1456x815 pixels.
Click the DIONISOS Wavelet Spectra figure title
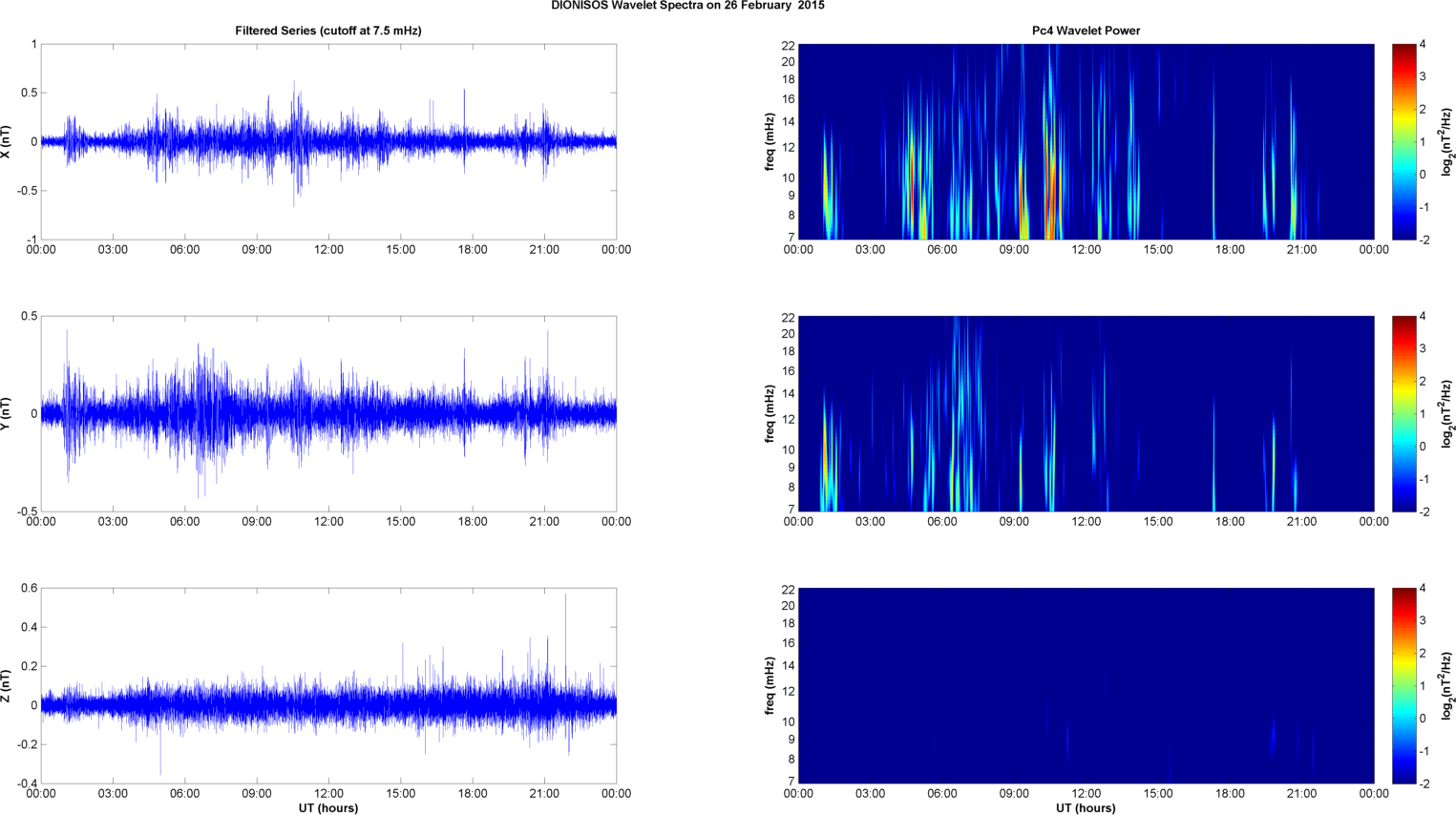(687, 6)
